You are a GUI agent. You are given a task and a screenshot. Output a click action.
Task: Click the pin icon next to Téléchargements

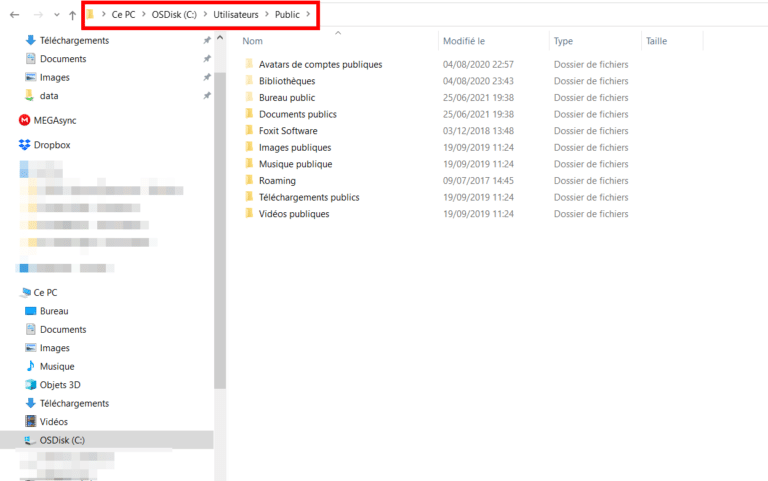click(207, 40)
